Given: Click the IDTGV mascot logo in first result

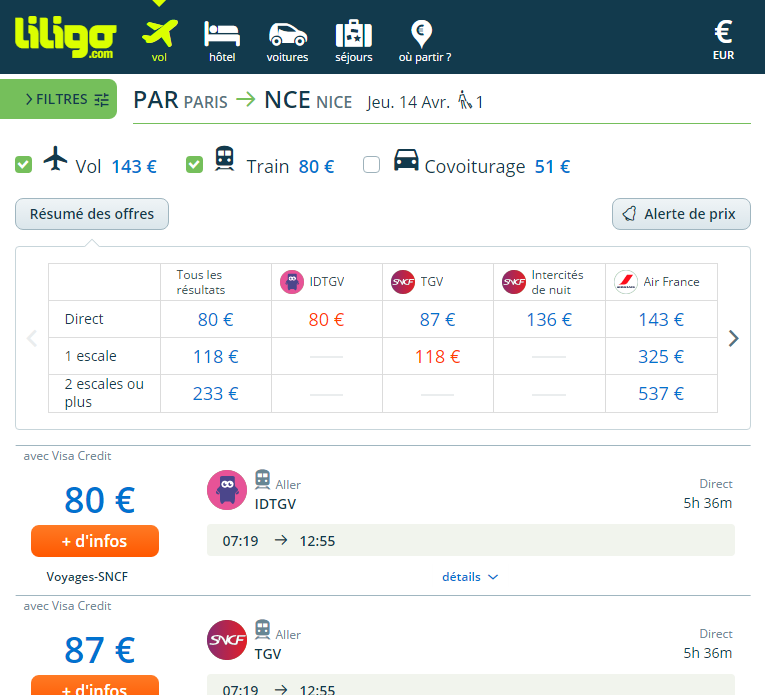Looking at the screenshot, I should tap(227, 490).
